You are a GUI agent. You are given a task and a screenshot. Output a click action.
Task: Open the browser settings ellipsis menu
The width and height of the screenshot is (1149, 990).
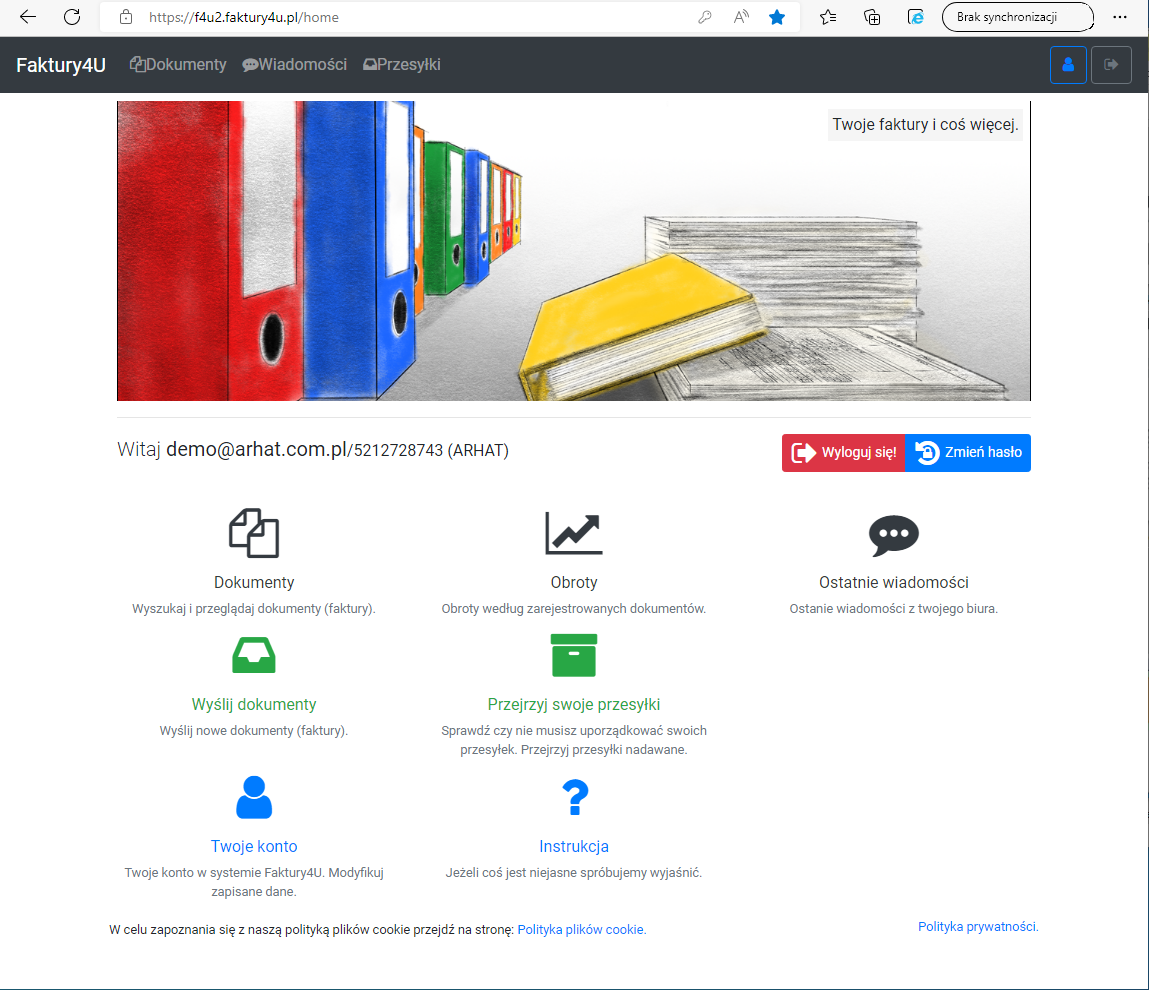1119,17
